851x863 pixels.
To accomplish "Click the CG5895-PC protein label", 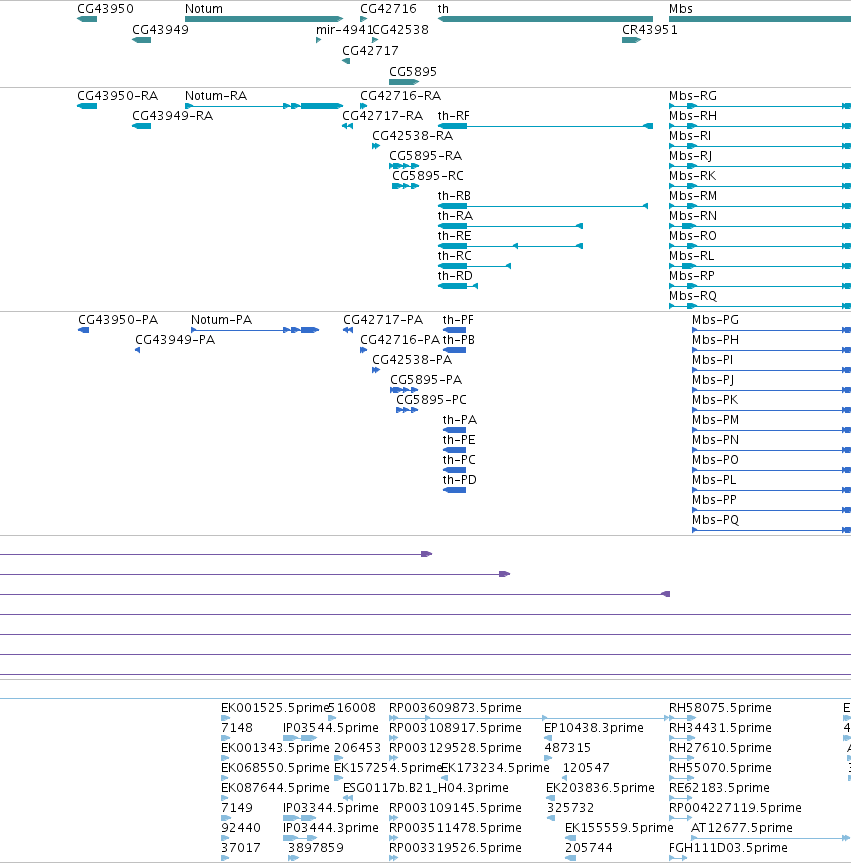I will (x=431, y=400).
